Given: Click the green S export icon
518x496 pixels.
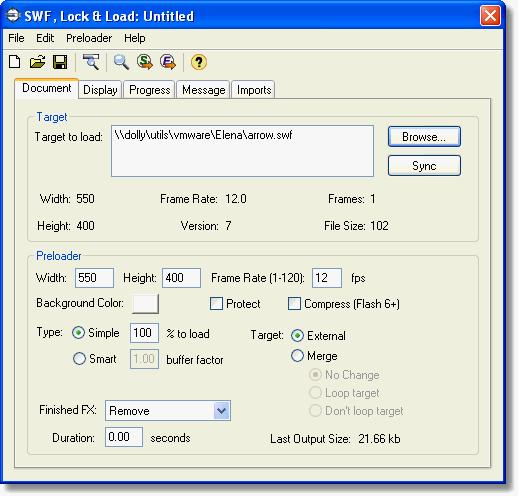Looking at the screenshot, I should (145, 62).
